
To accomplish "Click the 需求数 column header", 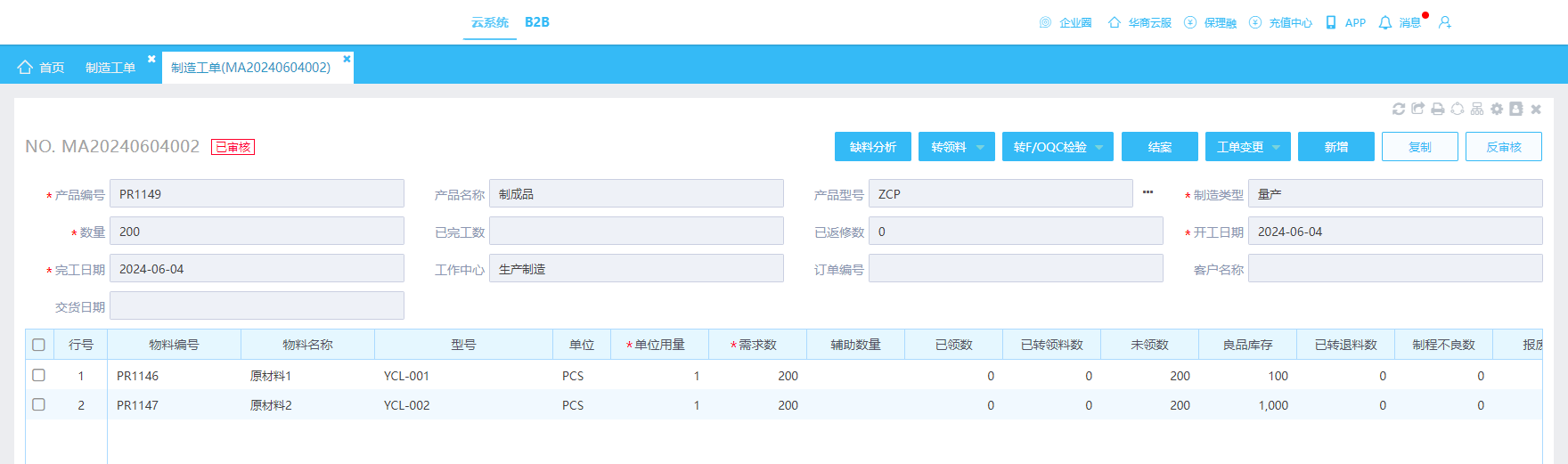I will (x=757, y=345).
